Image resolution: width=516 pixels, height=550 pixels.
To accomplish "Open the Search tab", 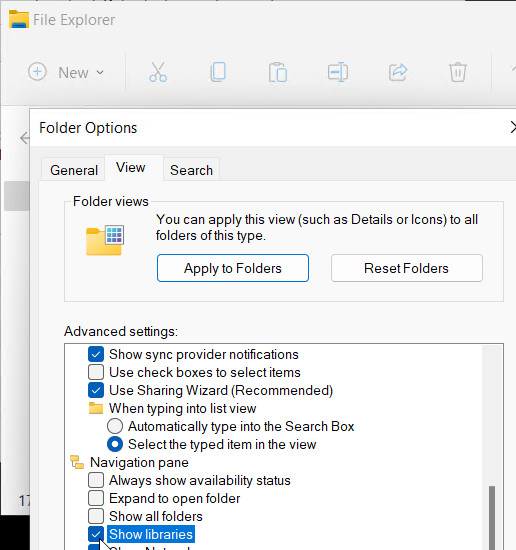I will point(191,170).
